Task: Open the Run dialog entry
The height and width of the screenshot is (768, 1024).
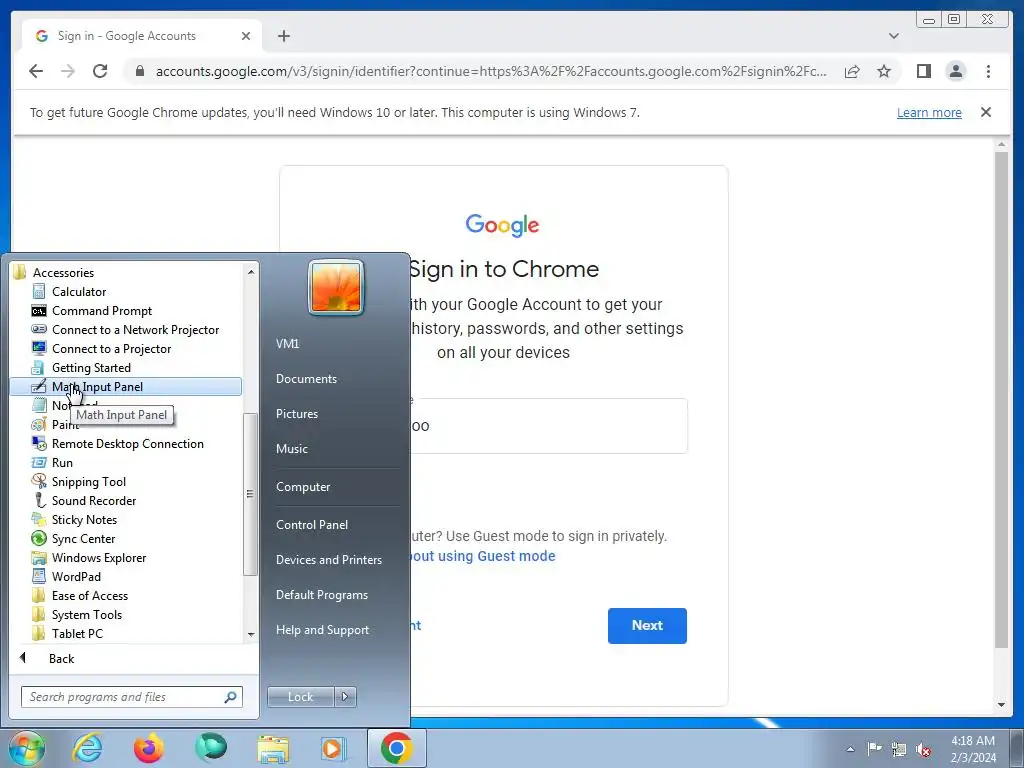Action: [x=62, y=462]
